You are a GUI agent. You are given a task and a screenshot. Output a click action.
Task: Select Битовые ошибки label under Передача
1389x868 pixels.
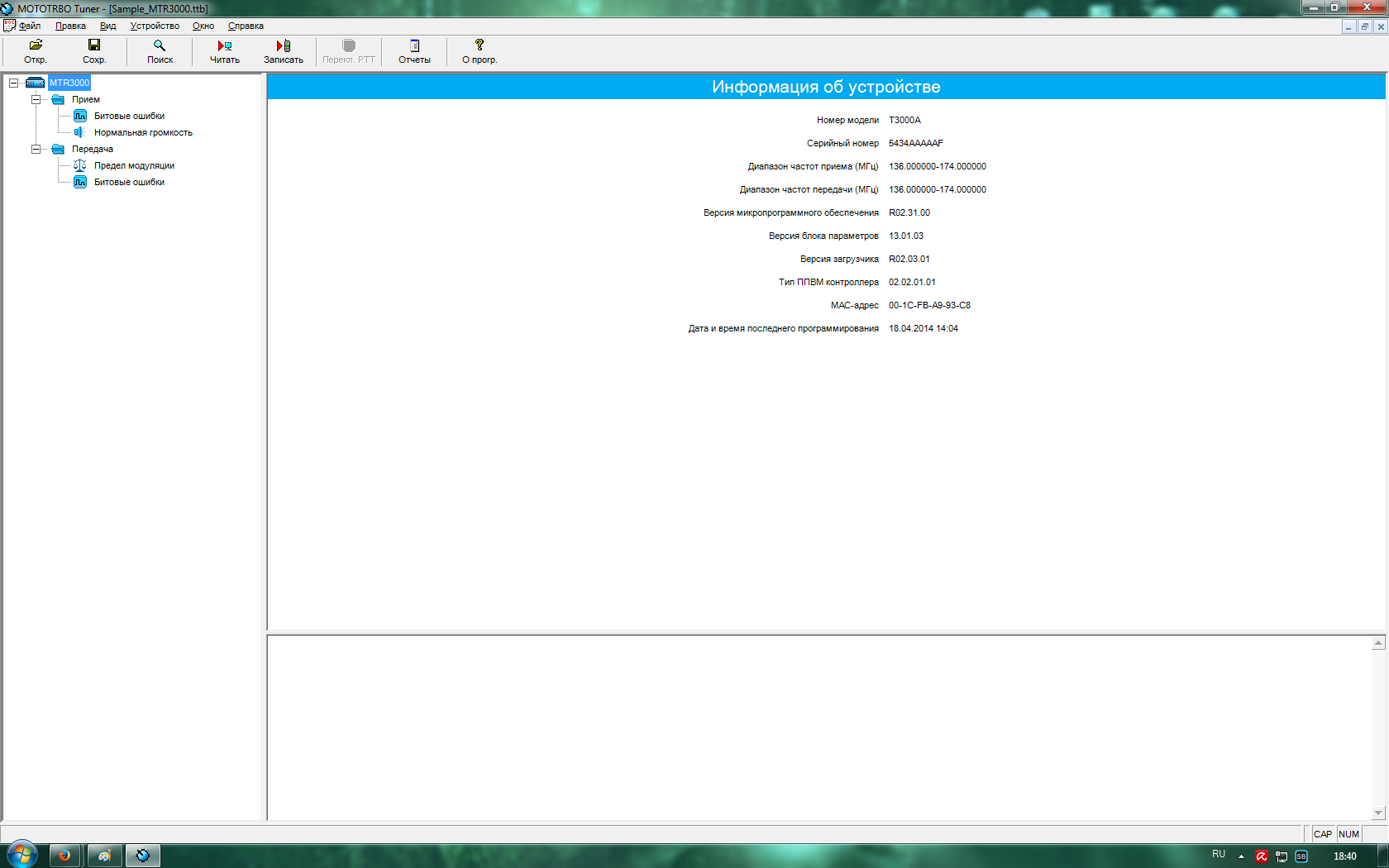coord(129,182)
